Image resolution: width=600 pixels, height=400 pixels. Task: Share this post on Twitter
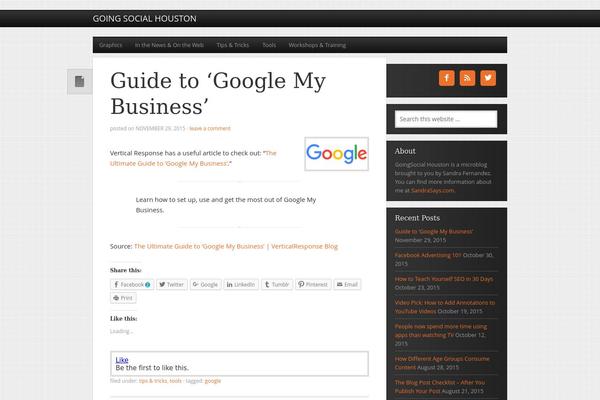[x=172, y=284]
